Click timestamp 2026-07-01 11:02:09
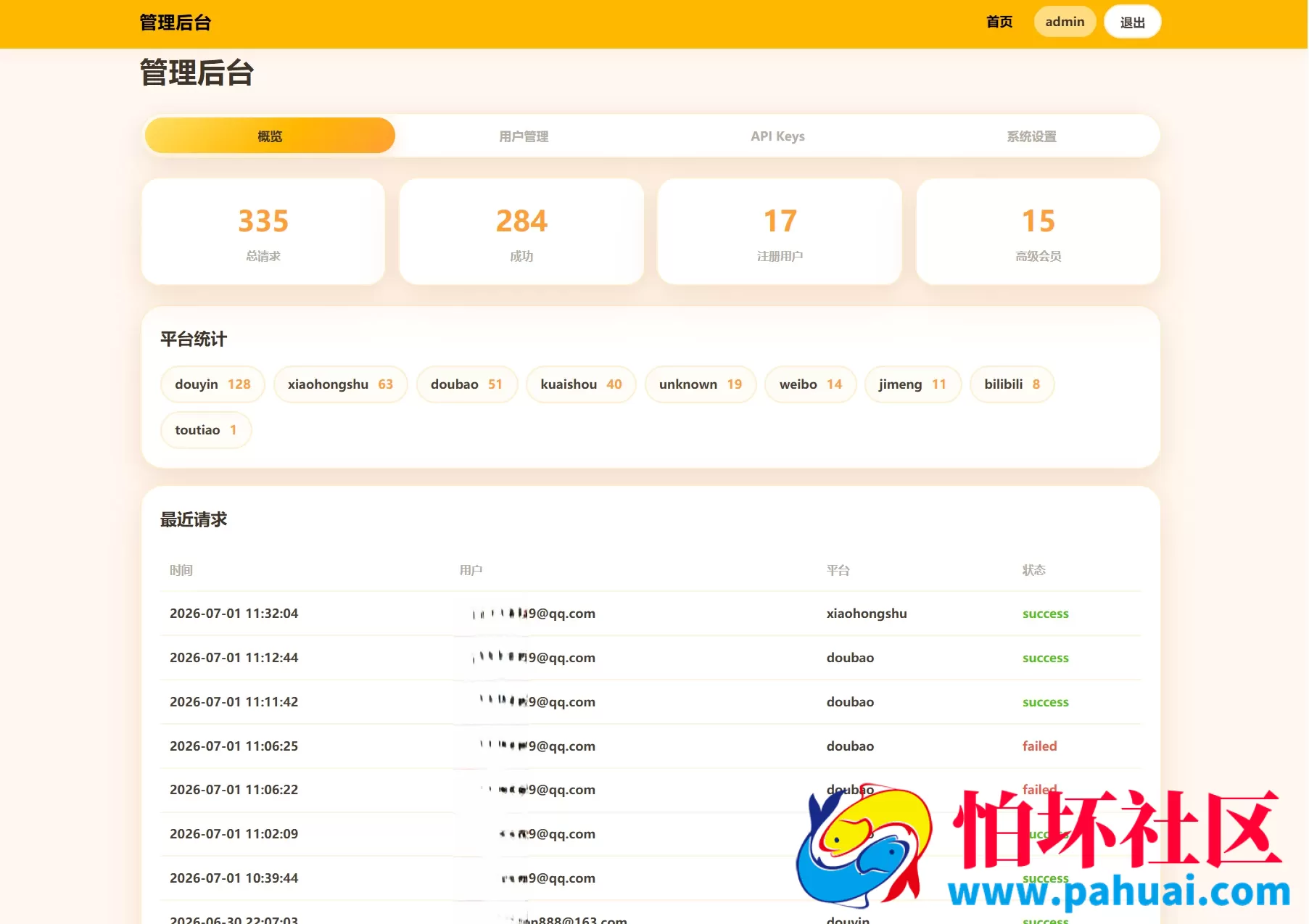The height and width of the screenshot is (924, 1309). (x=234, y=834)
